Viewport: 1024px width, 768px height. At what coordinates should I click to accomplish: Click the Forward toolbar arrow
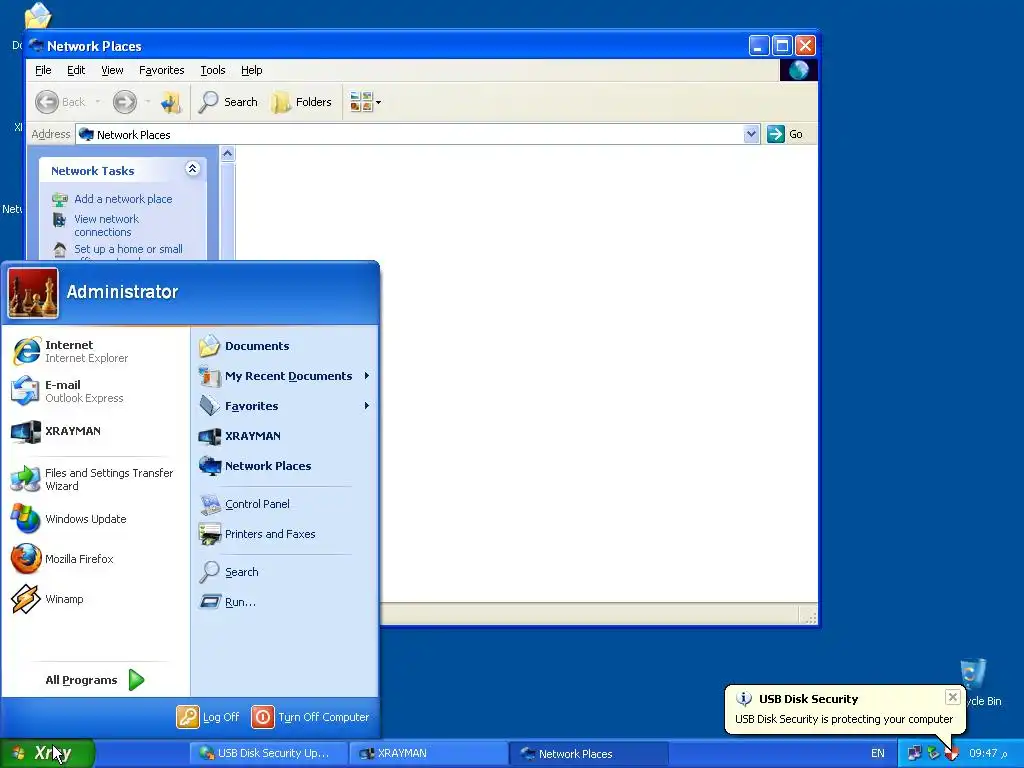125,102
